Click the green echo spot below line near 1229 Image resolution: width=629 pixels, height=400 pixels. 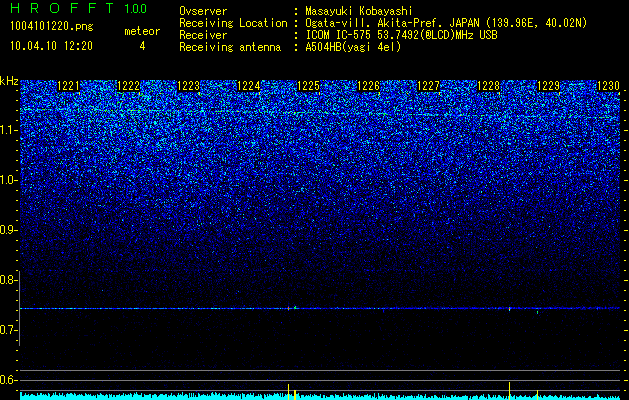538,311
